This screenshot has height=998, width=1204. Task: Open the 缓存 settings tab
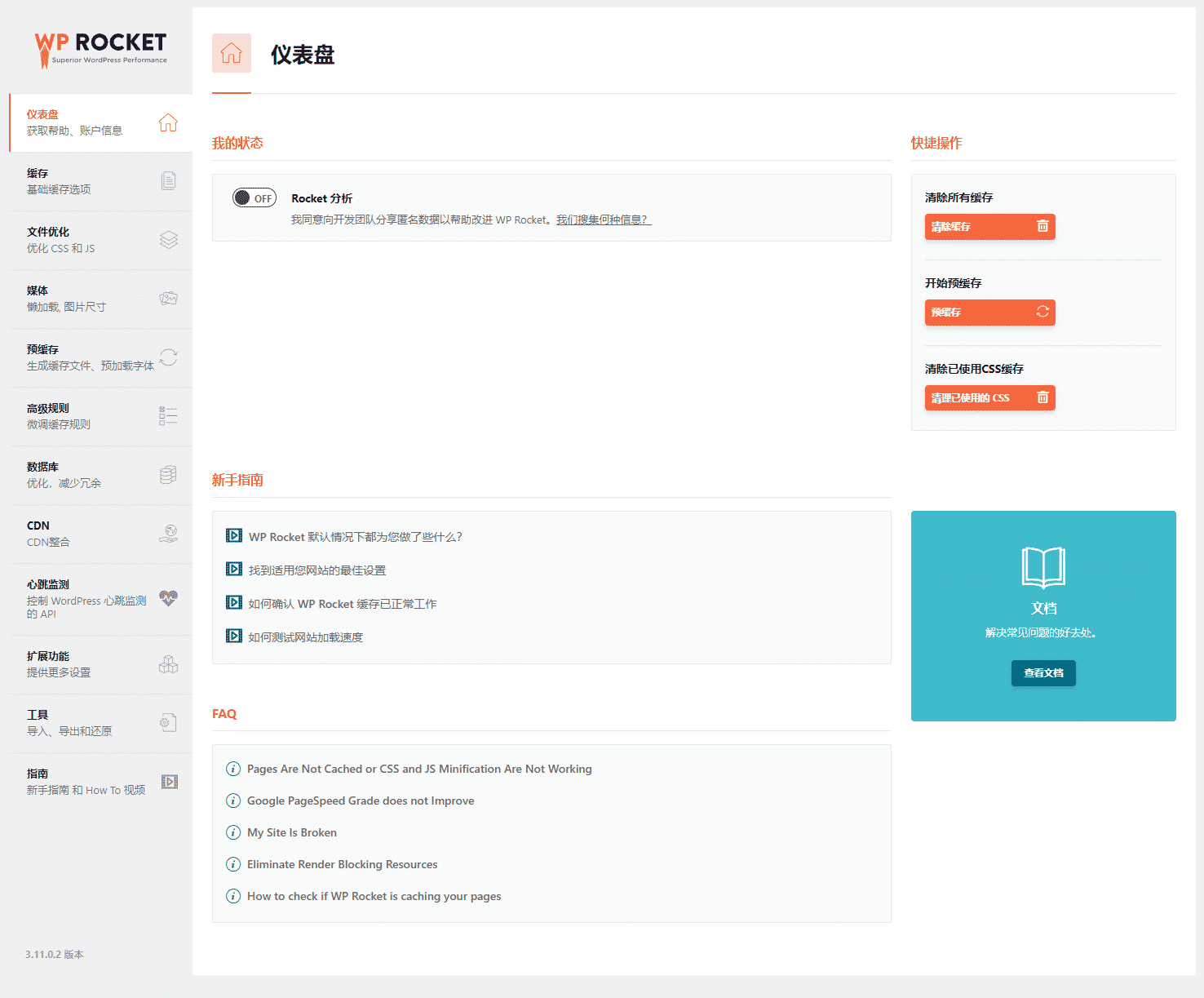(x=101, y=181)
